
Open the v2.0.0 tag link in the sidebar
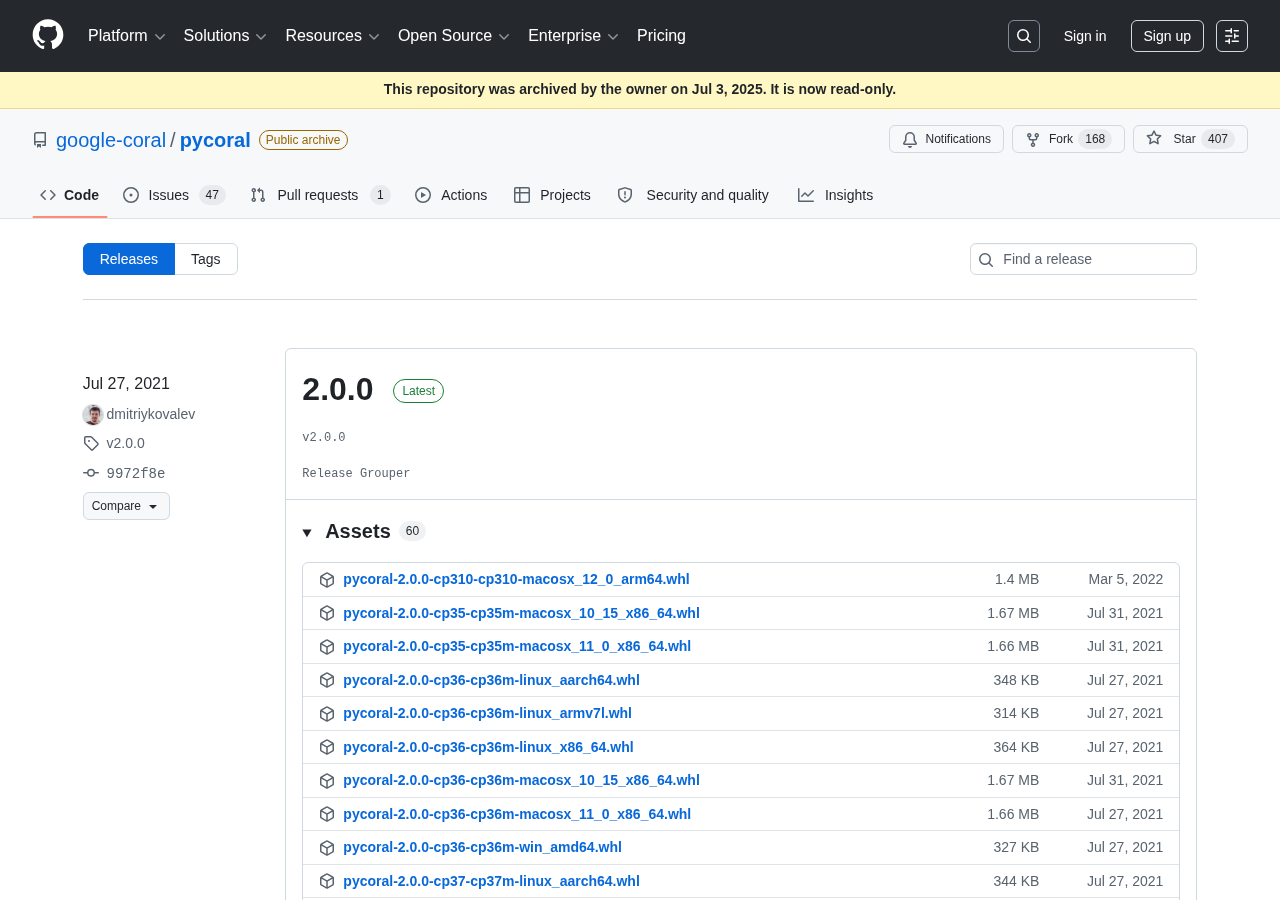(126, 443)
